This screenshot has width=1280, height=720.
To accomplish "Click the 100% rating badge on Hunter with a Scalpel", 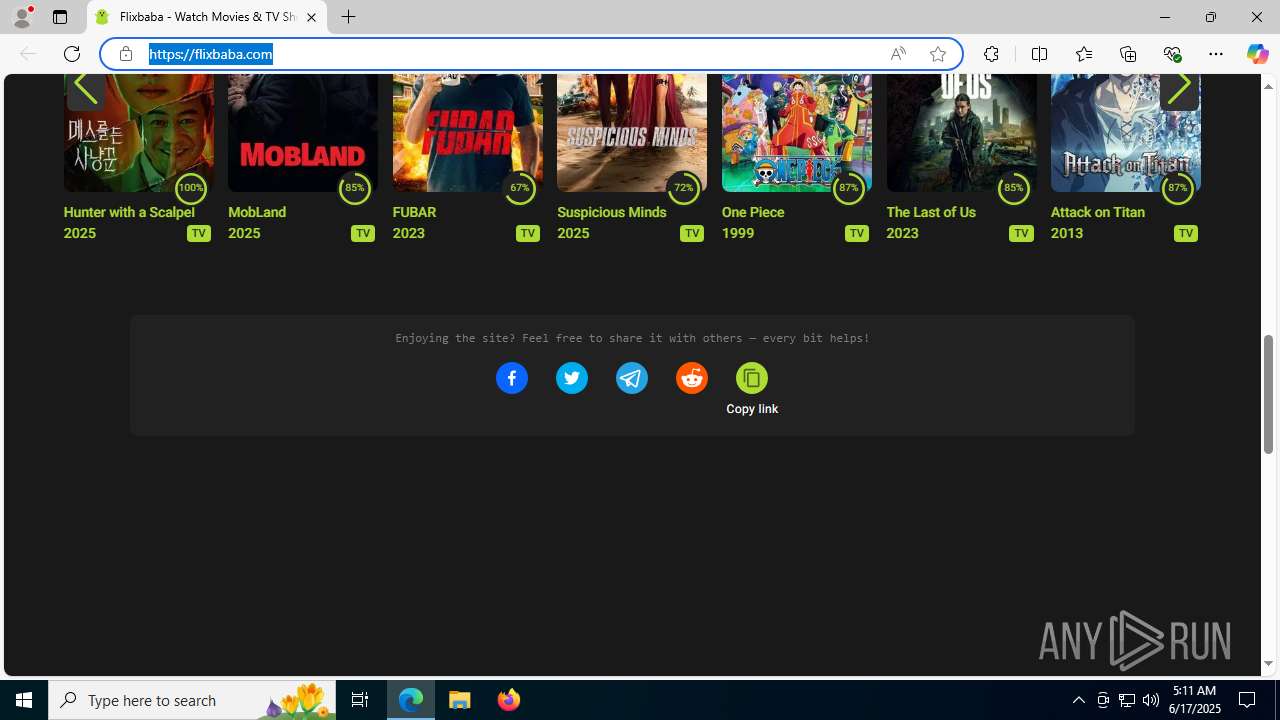I will (190, 188).
